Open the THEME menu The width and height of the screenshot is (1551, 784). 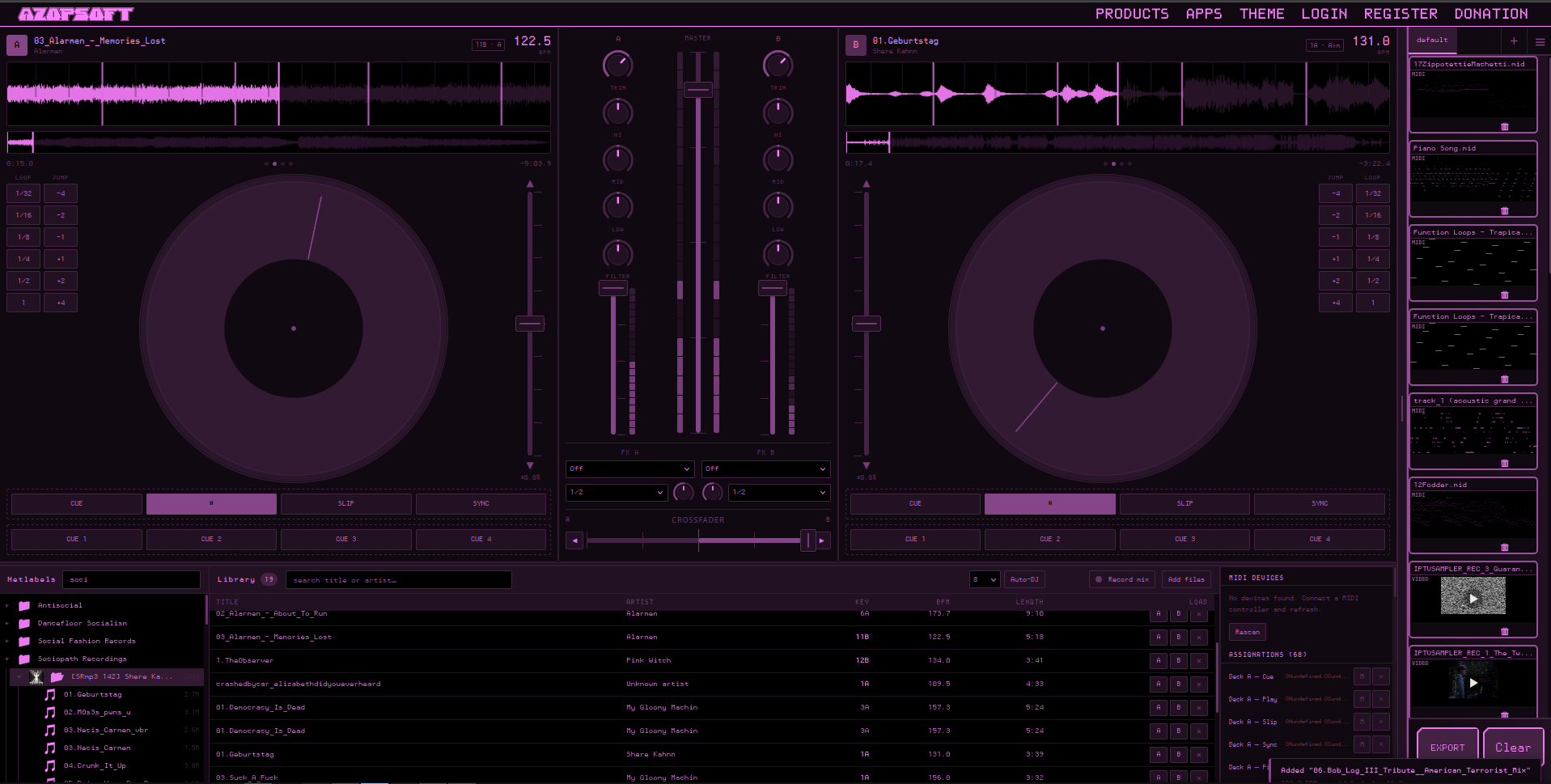[x=1262, y=14]
